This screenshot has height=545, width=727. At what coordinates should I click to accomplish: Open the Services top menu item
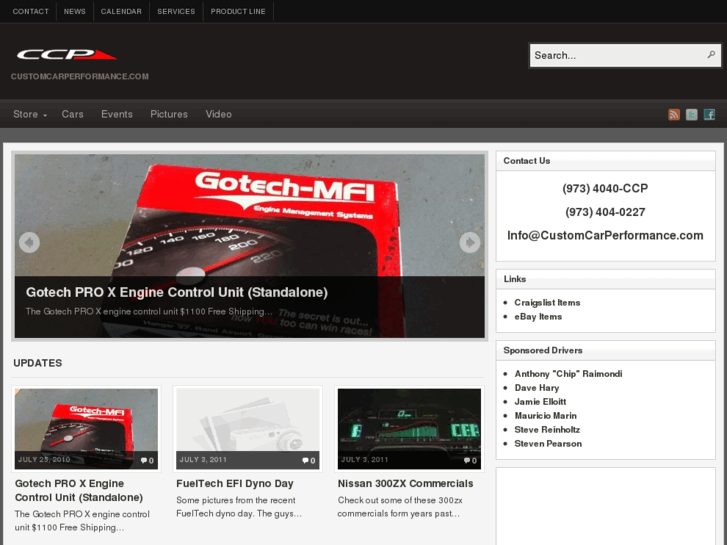[176, 11]
